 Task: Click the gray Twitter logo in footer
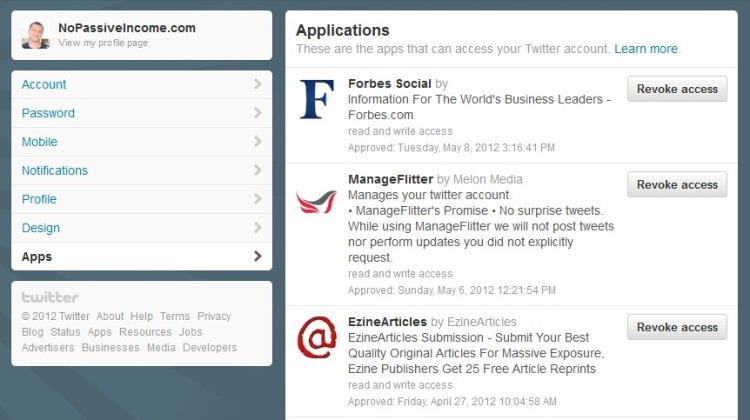pos(50,297)
